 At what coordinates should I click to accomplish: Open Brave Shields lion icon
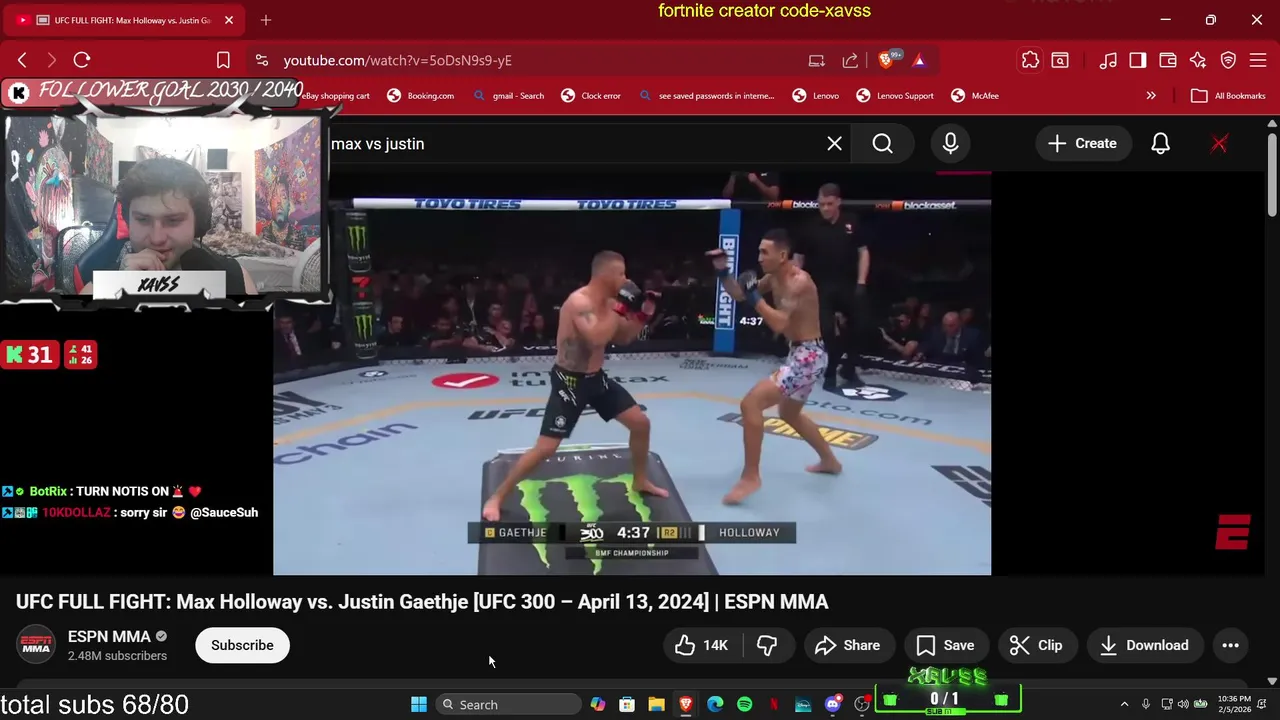point(886,60)
